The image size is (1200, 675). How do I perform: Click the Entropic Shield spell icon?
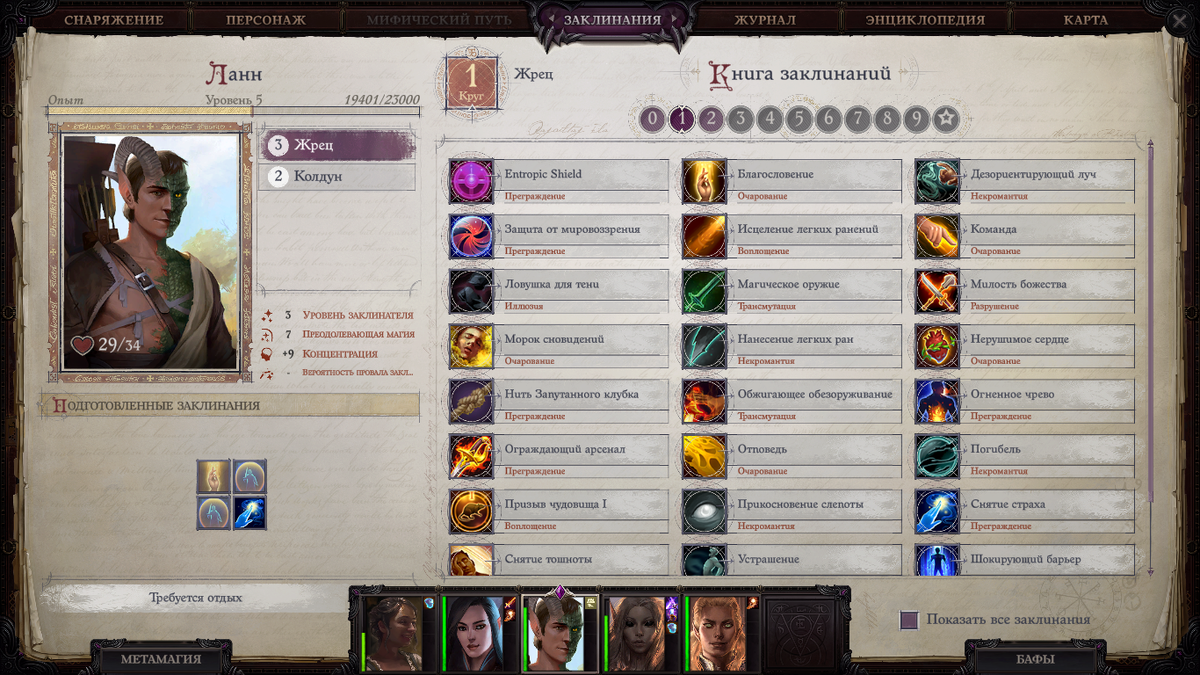click(471, 182)
